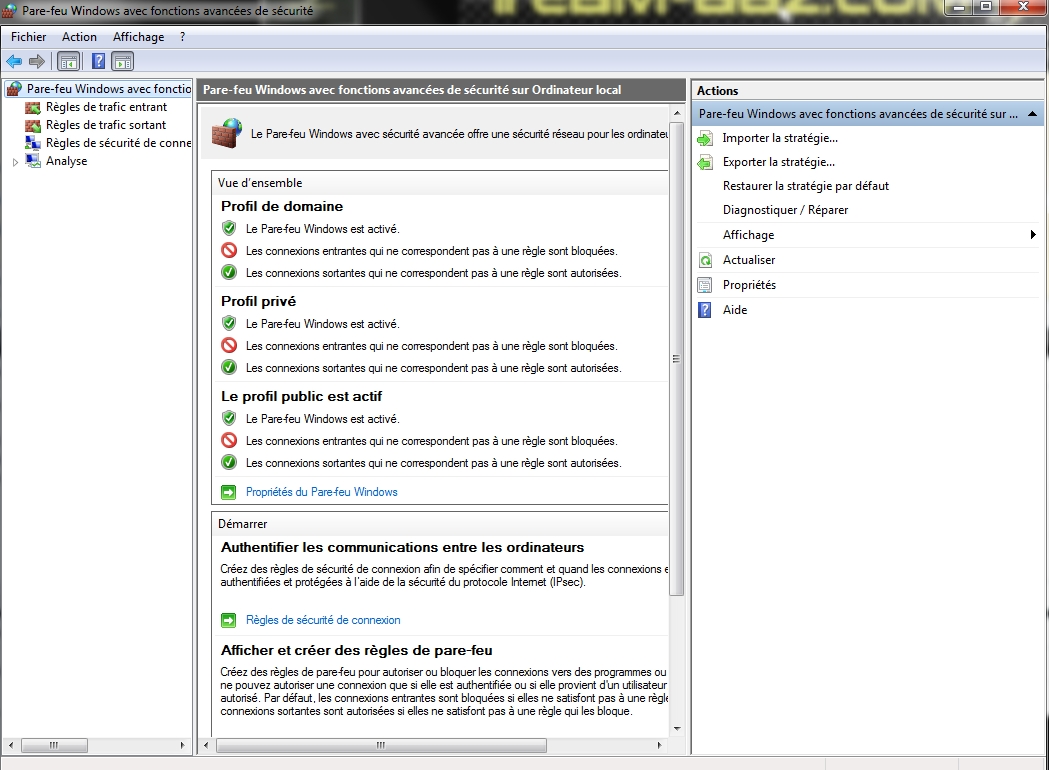The image size is (1049, 770).
Task: Click the 'Profil de domaine' heading
Action: pyautogui.click(x=282, y=207)
